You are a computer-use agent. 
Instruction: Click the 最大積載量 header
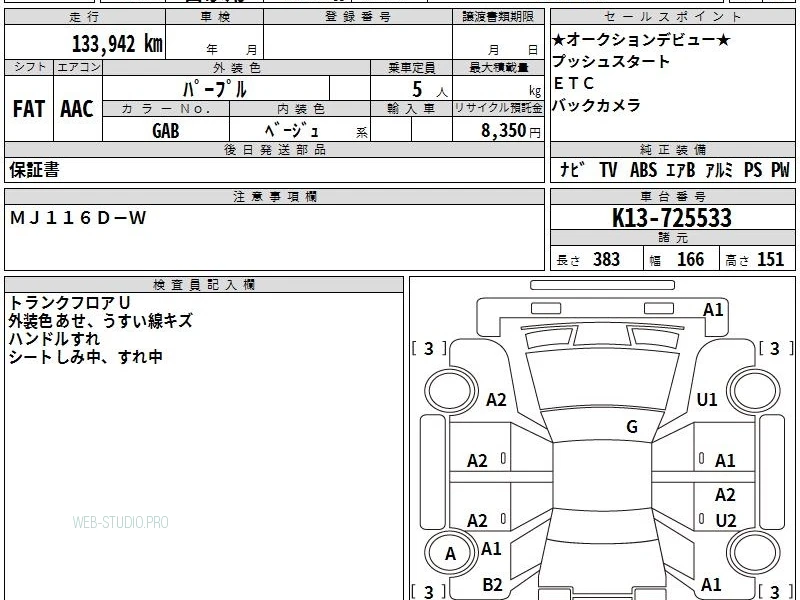[x=498, y=67]
